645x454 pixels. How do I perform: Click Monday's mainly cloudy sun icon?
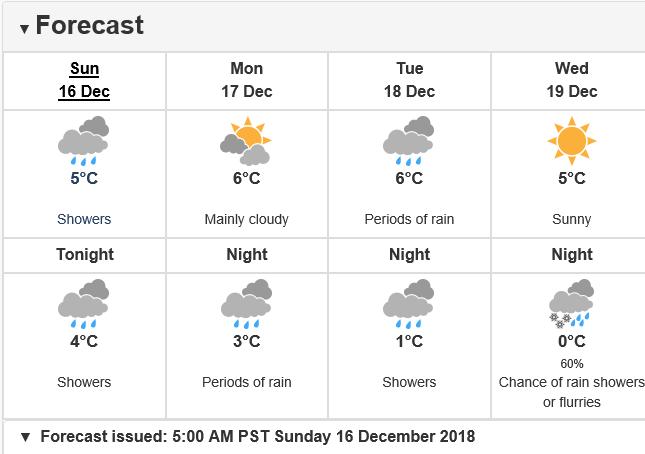(246, 141)
